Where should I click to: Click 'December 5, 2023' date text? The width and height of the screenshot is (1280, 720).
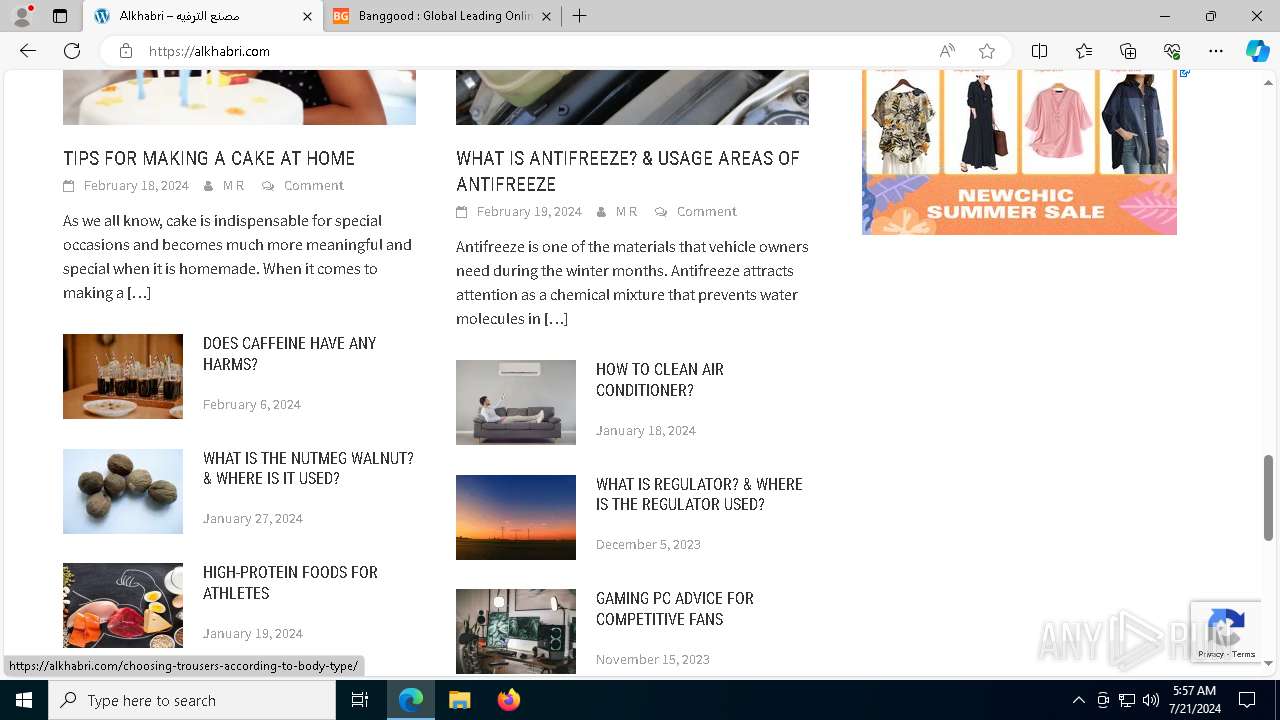point(648,545)
